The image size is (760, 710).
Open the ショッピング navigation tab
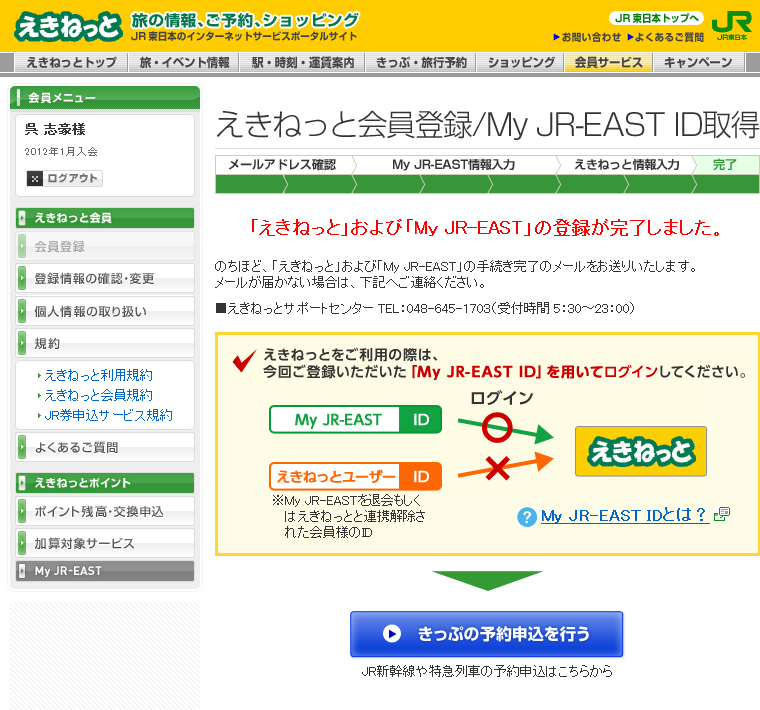click(x=521, y=63)
